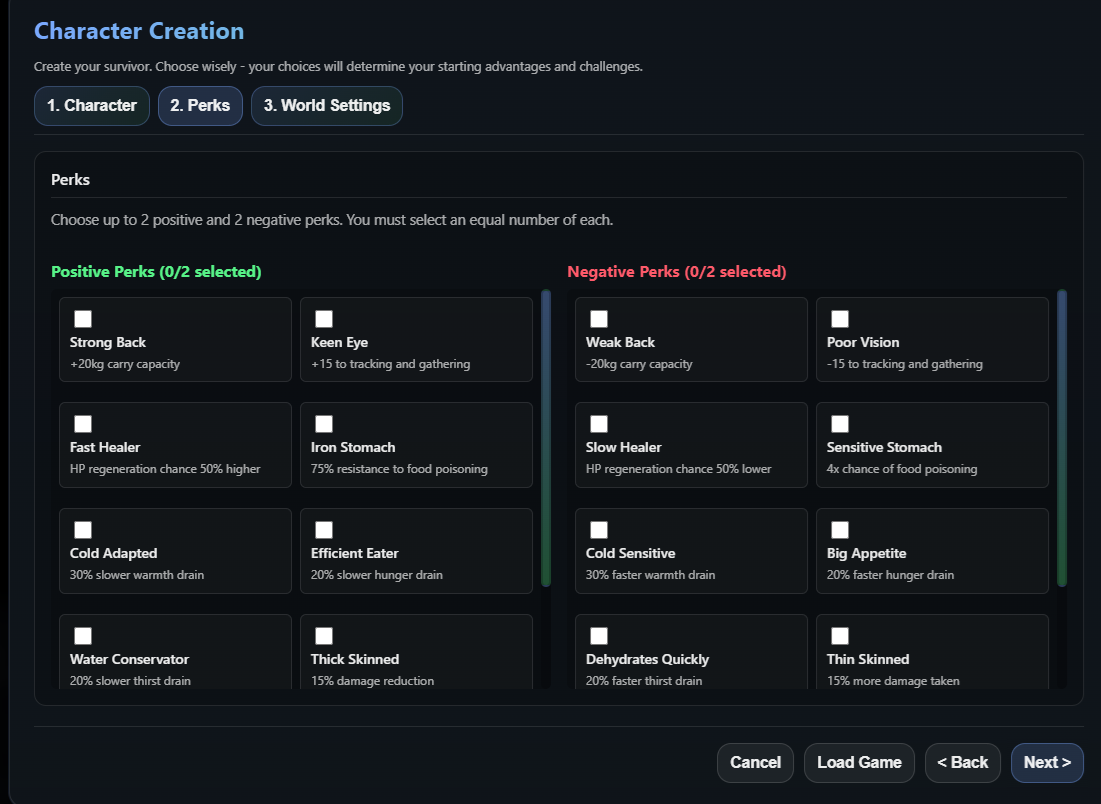Screen dimensions: 1101x804
Task: Go to previous step with Back
Action: 963,763
